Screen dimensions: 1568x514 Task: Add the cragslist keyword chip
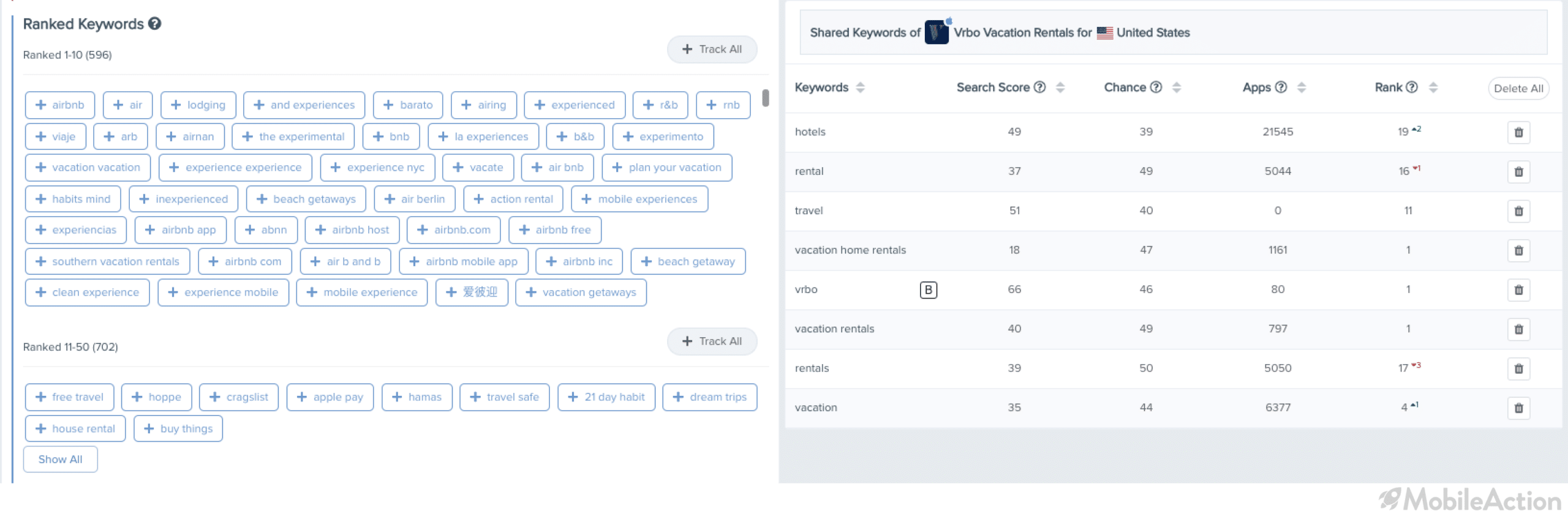tap(239, 397)
